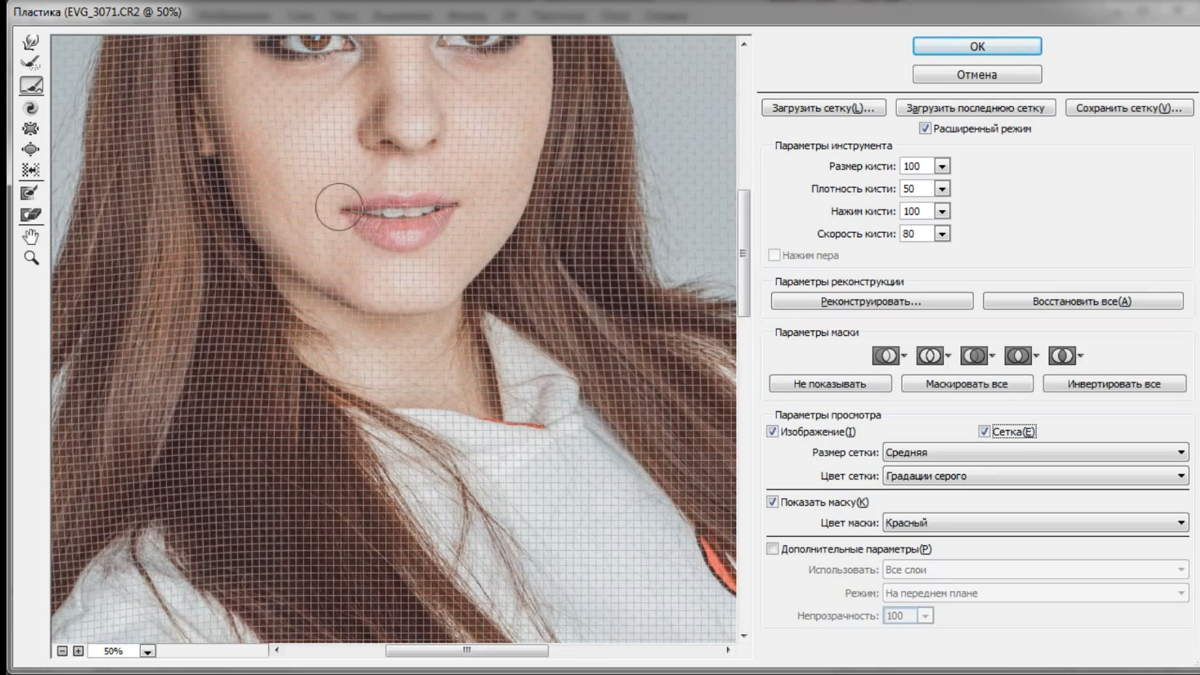Pick the Twirl Clockwise tool
Image resolution: width=1200 pixels, height=675 pixels.
31,107
